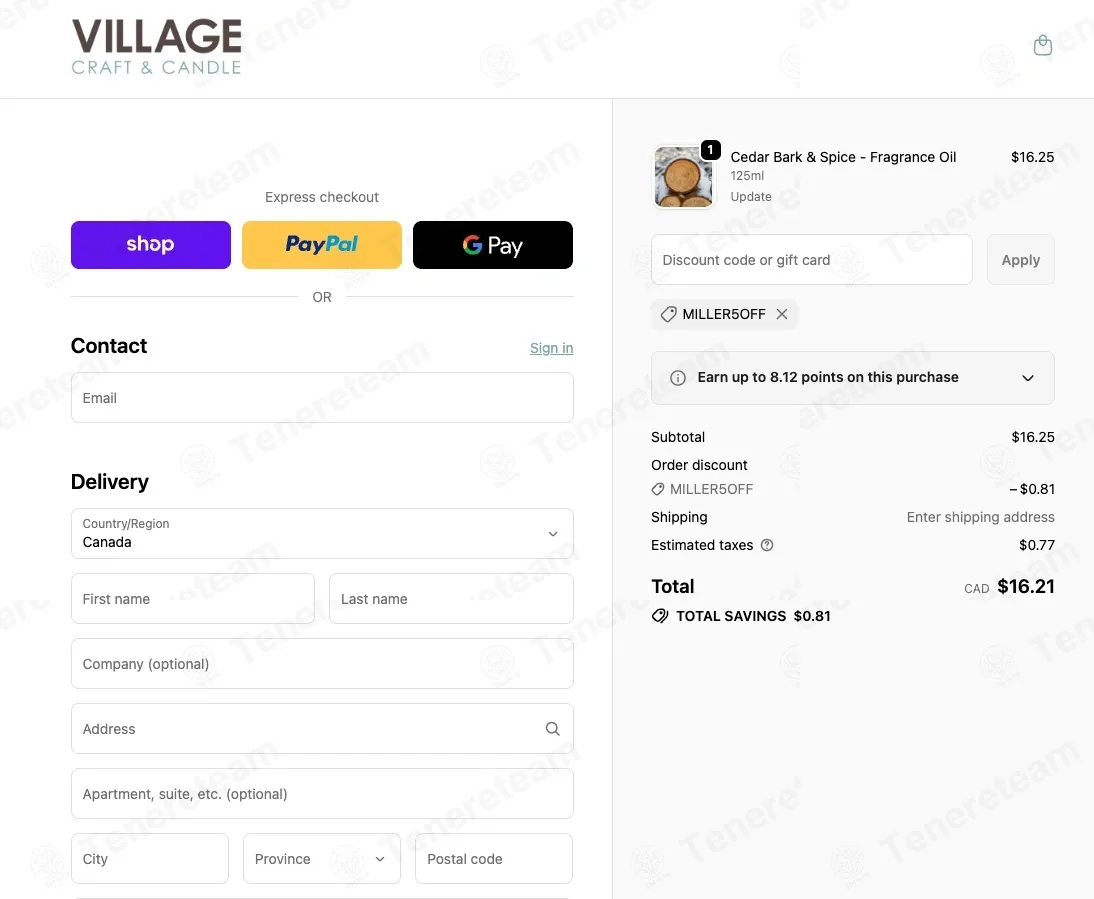Viewport: 1094px width, 899px height.
Task: Click the info icon beside earn points
Action: tap(677, 378)
